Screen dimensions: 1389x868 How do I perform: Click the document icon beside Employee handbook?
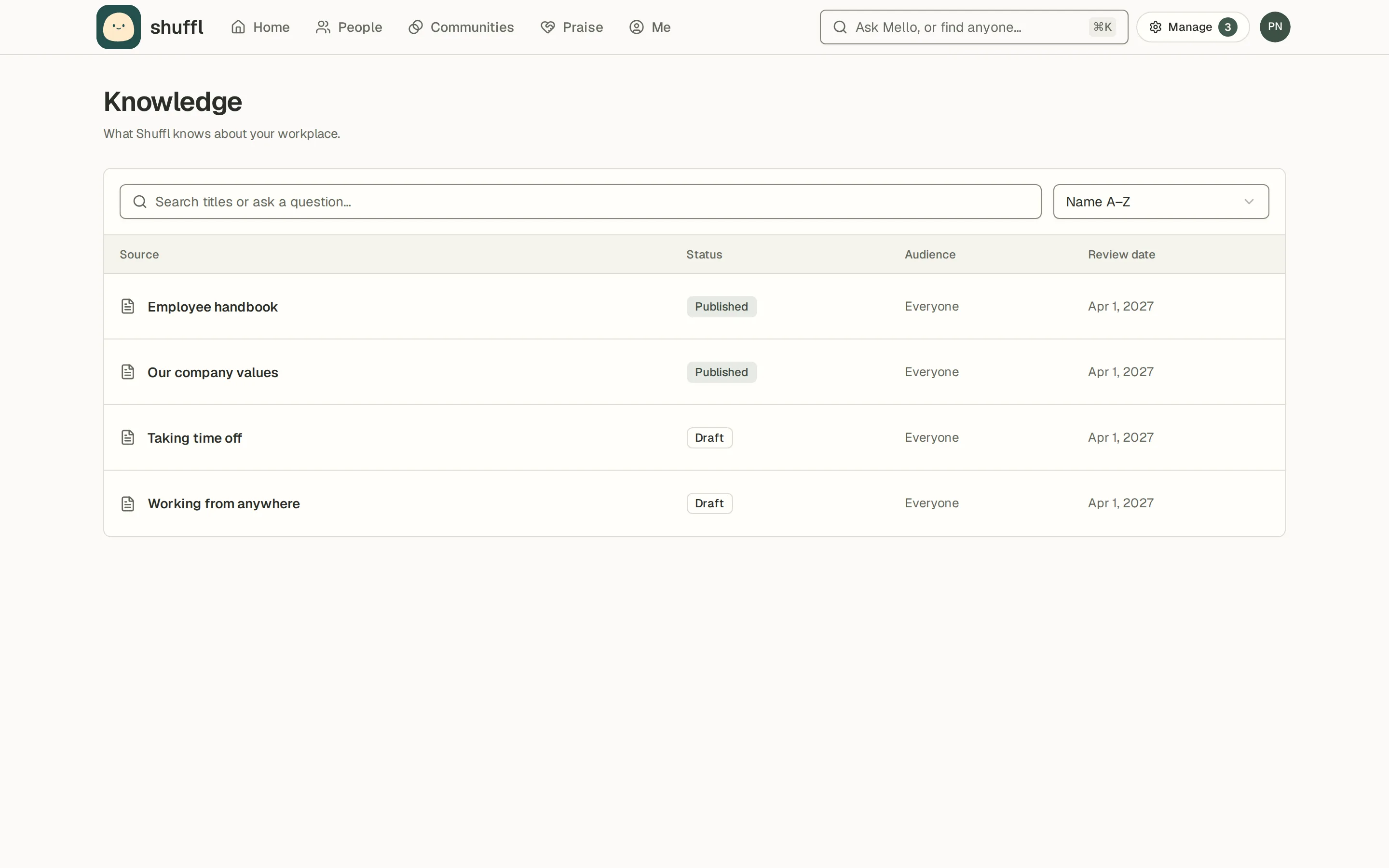point(127,307)
